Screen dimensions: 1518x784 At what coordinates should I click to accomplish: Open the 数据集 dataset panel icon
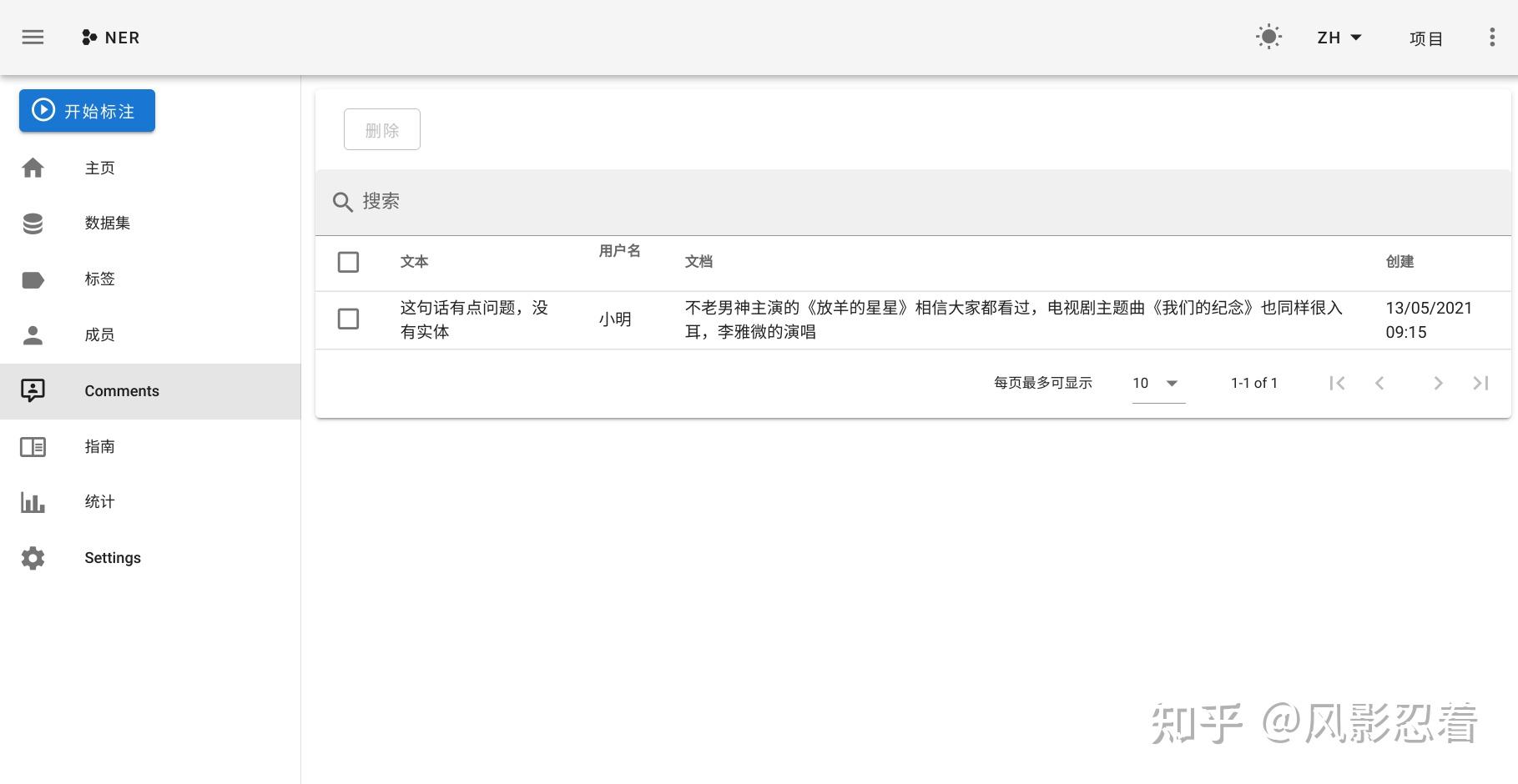click(x=33, y=223)
